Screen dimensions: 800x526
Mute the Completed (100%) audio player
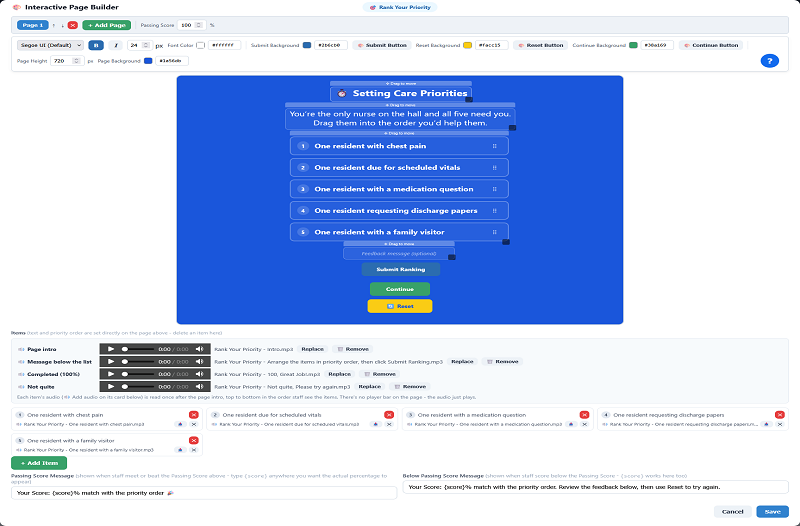(x=199, y=374)
